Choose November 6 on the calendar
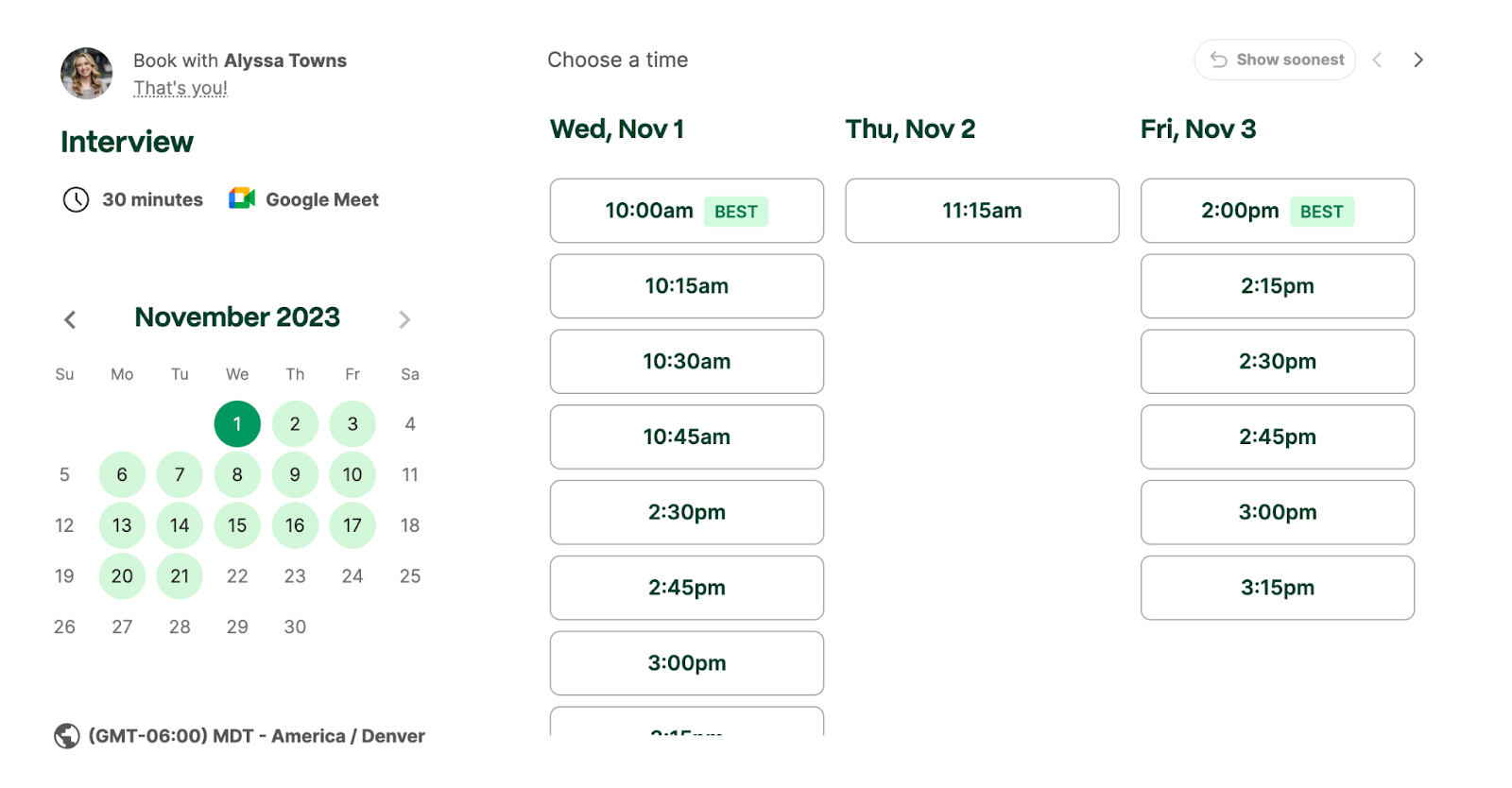 point(122,474)
